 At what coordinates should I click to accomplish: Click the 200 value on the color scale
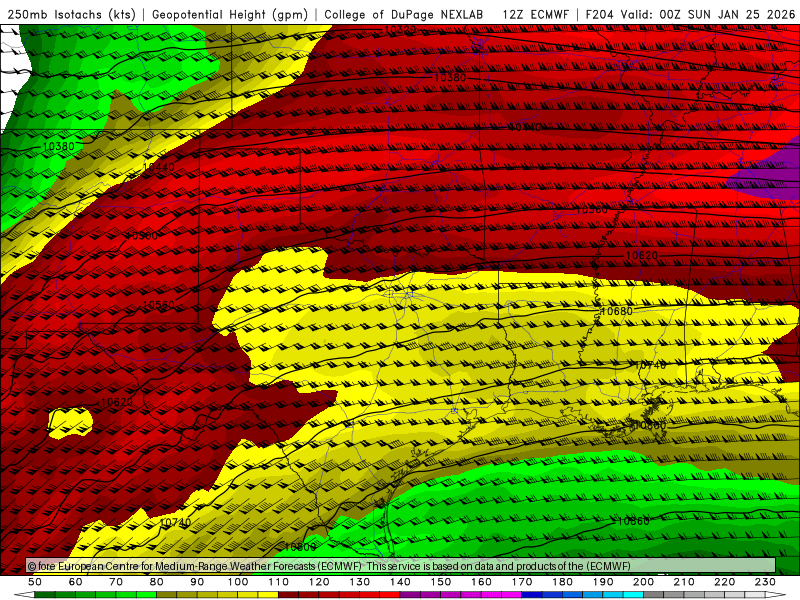[643, 582]
